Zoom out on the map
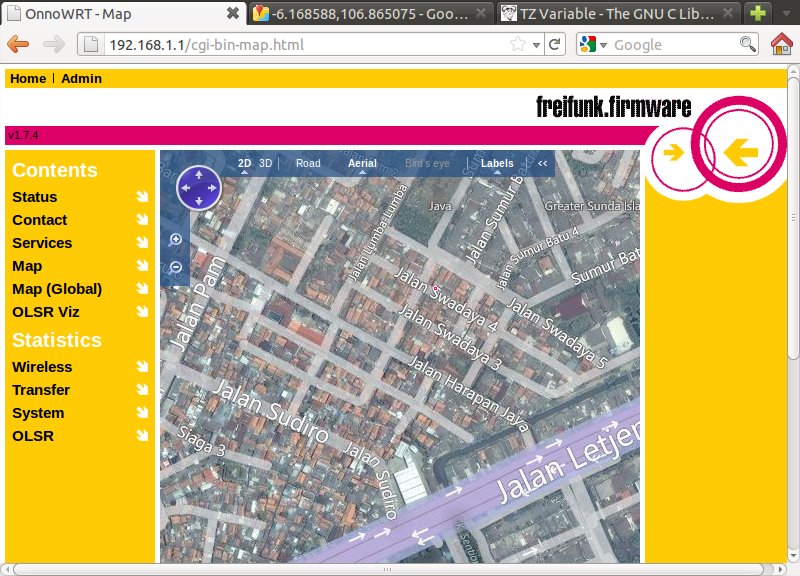Image resolution: width=800 pixels, height=576 pixels. 176,267
